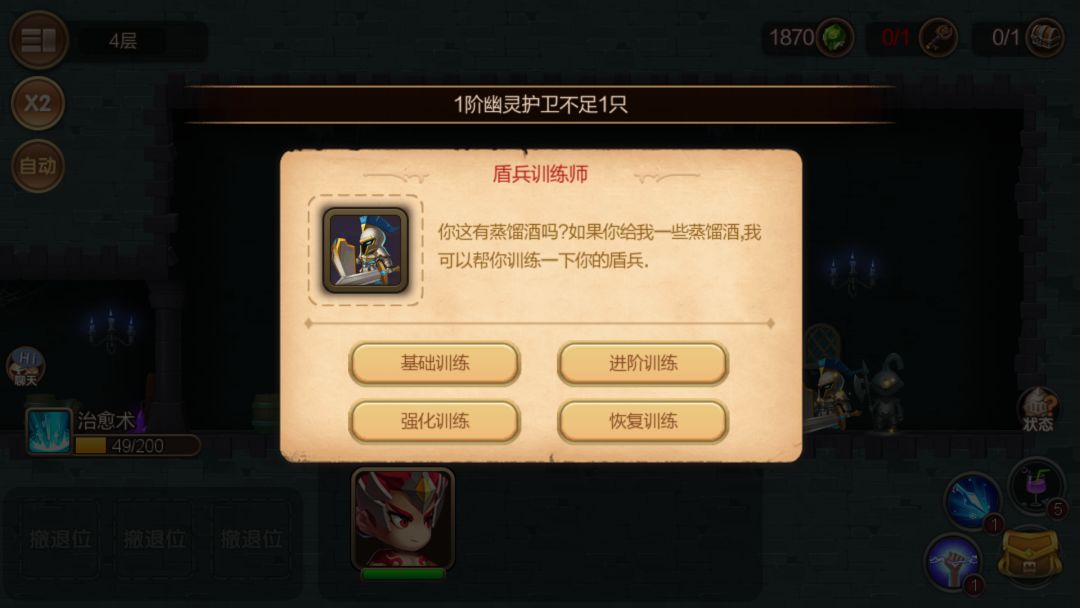Toggle 自动 auto-battle mode
1080x608 pixels.
[x=38, y=166]
